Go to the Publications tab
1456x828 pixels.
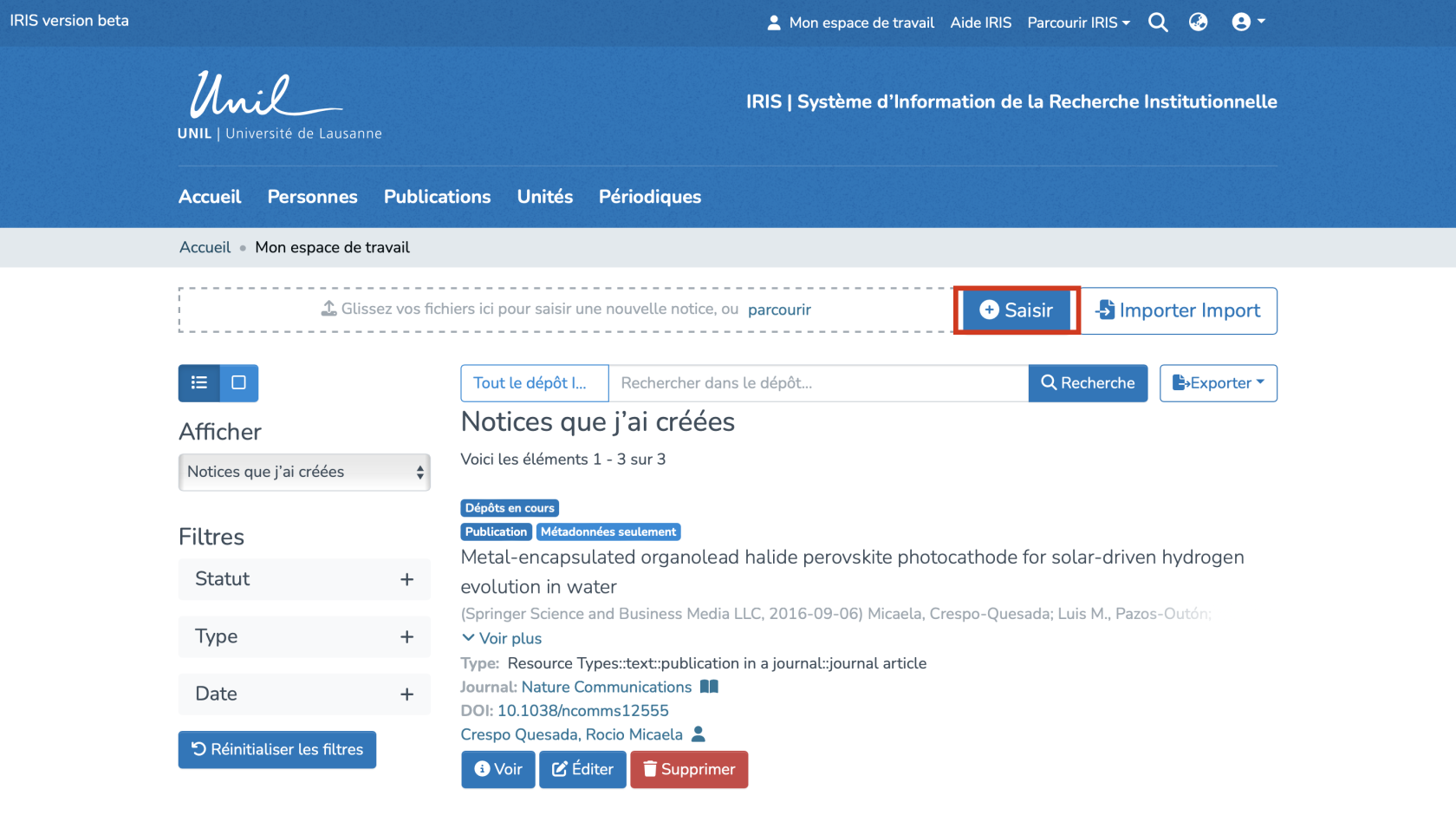coord(437,197)
